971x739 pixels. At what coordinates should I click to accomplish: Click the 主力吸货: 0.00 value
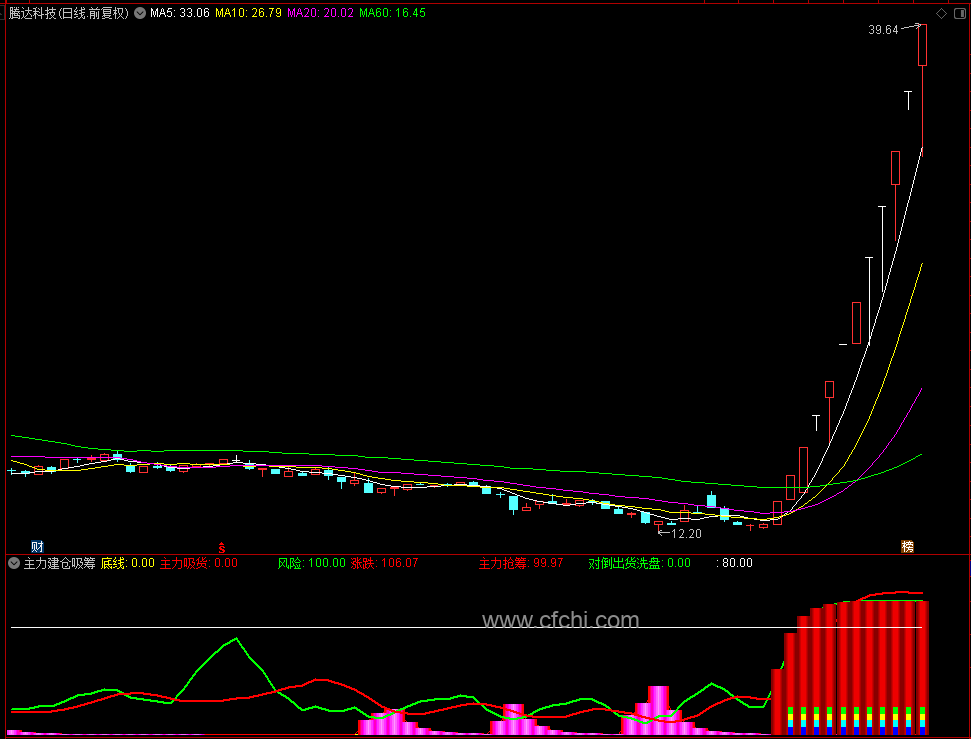[x=199, y=563]
